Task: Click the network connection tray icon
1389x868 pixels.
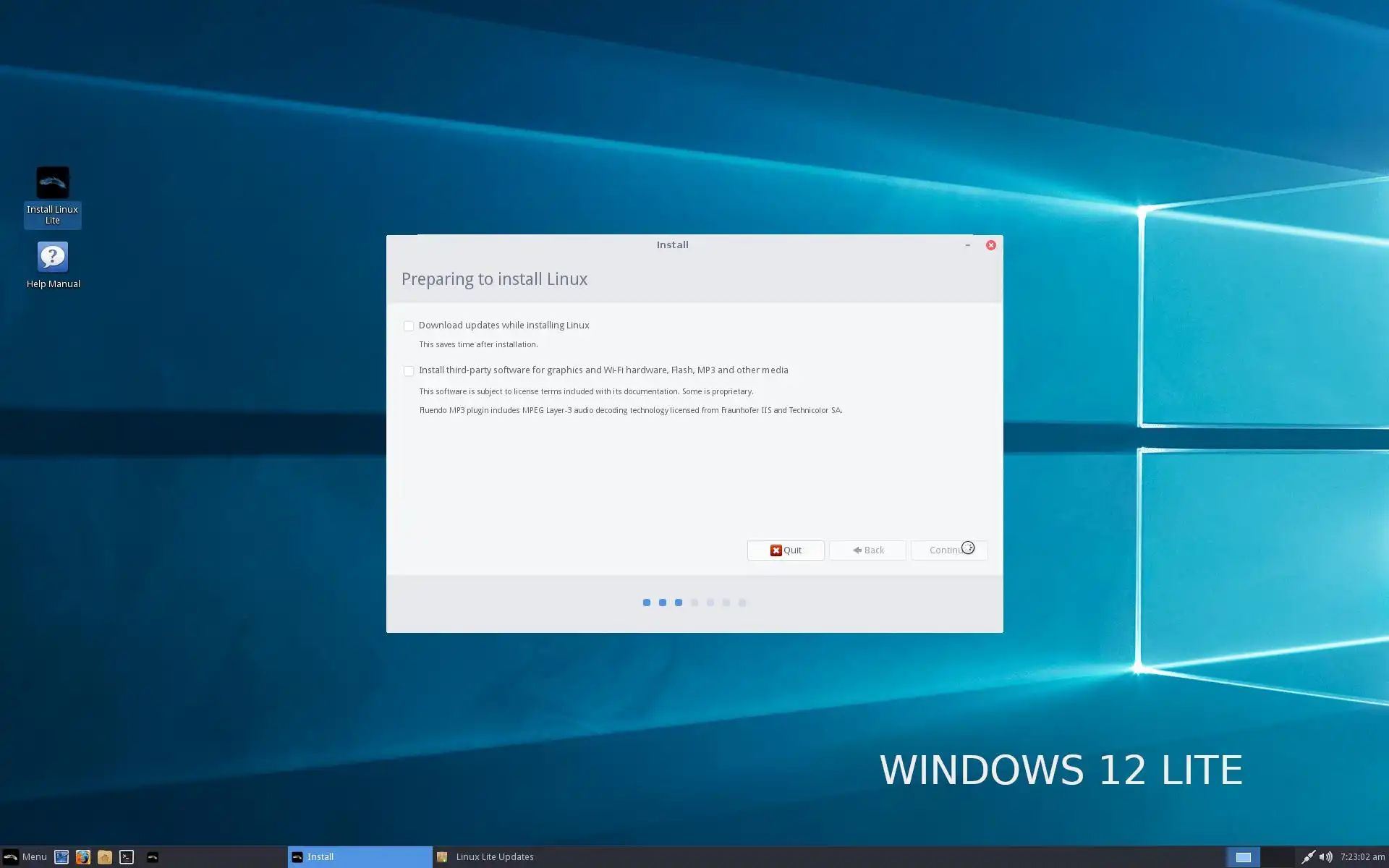Action: point(1307,857)
